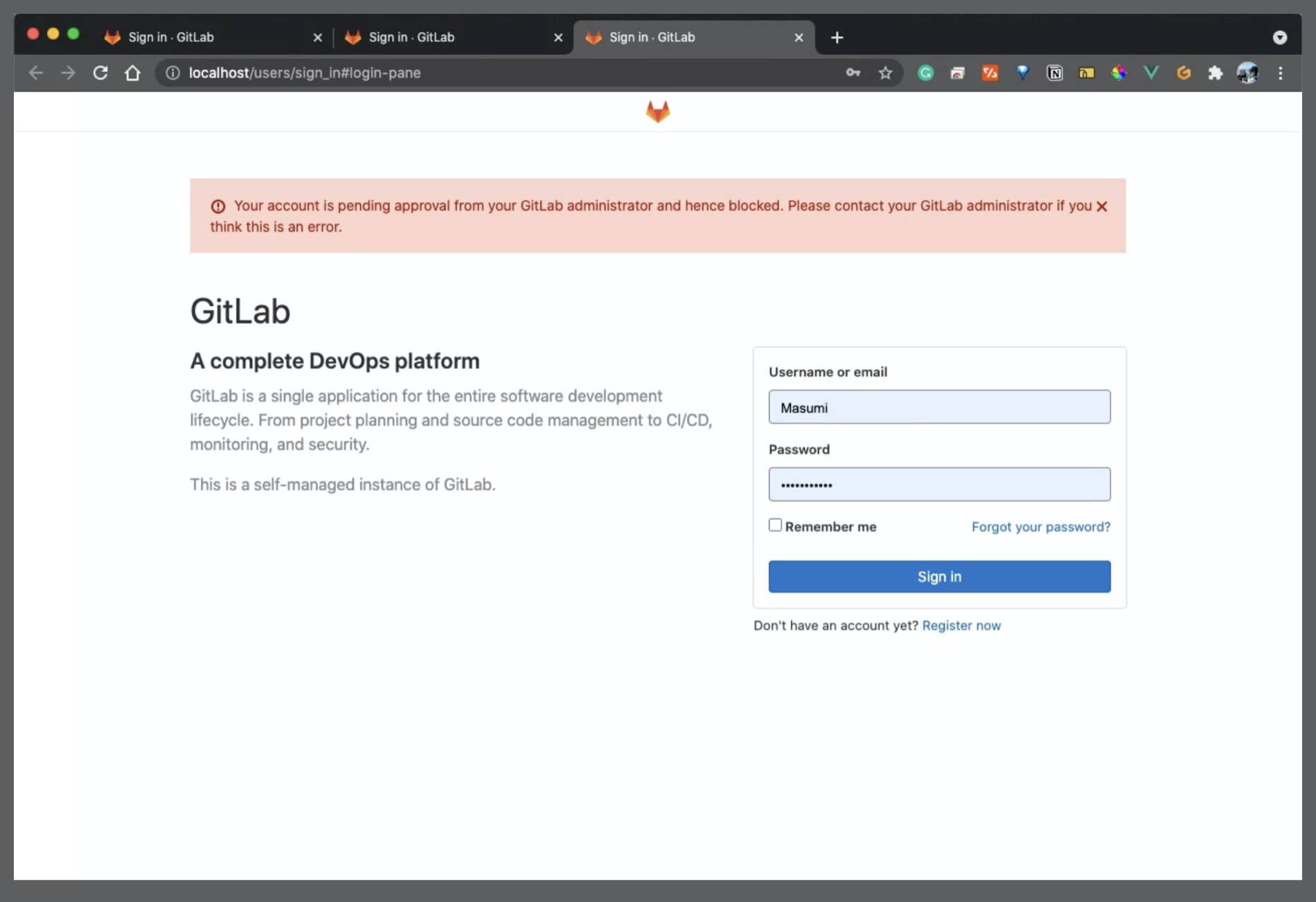Open Forgot your password link
This screenshot has width=1316, height=902.
[1040, 527]
